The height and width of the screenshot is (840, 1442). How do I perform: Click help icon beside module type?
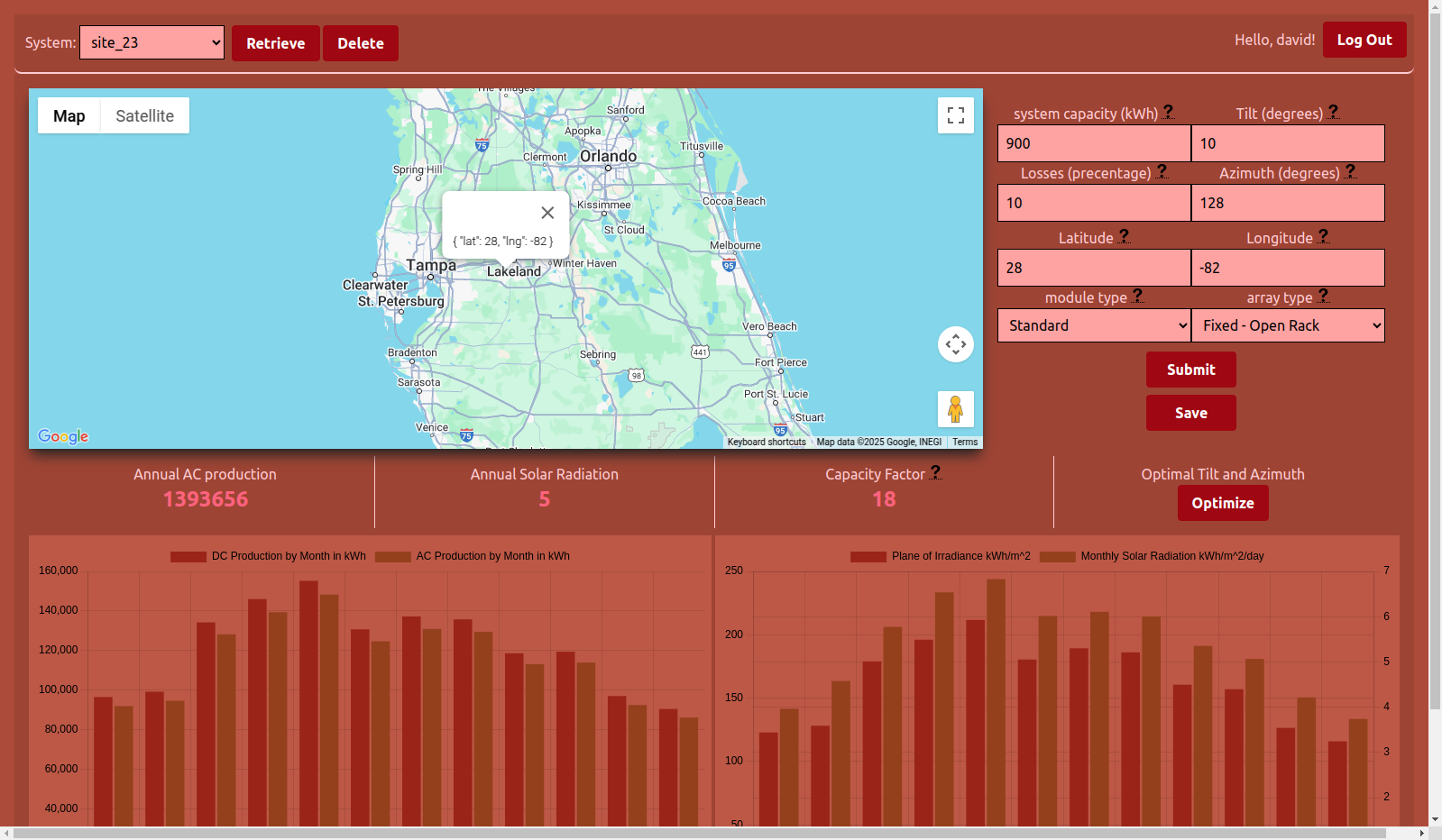point(1137,296)
